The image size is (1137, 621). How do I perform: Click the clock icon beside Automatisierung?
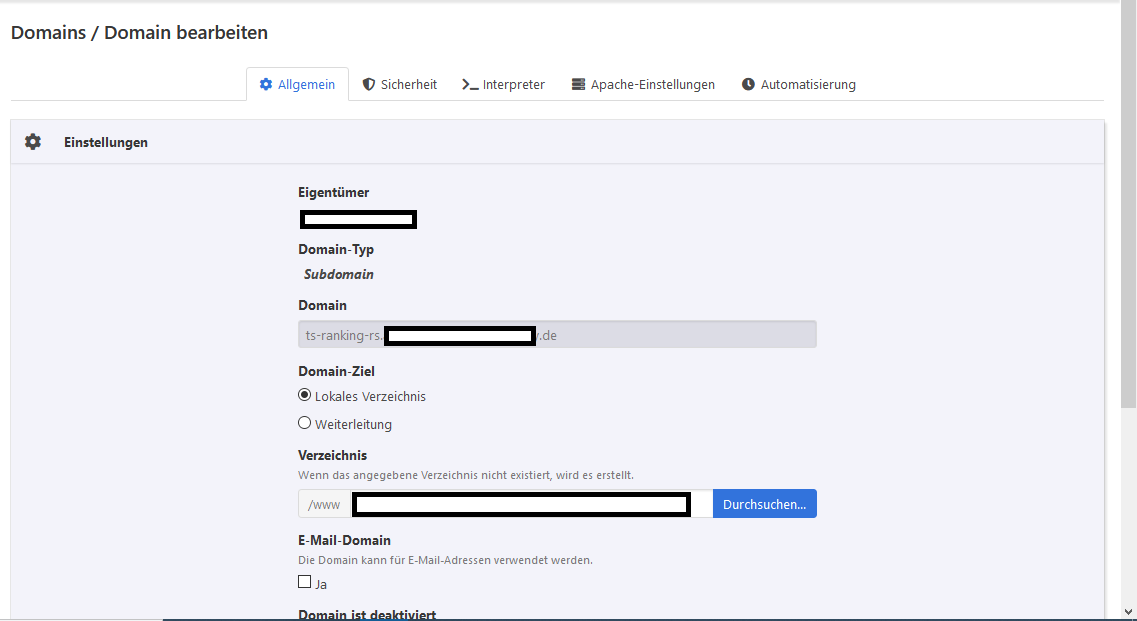[x=748, y=85]
